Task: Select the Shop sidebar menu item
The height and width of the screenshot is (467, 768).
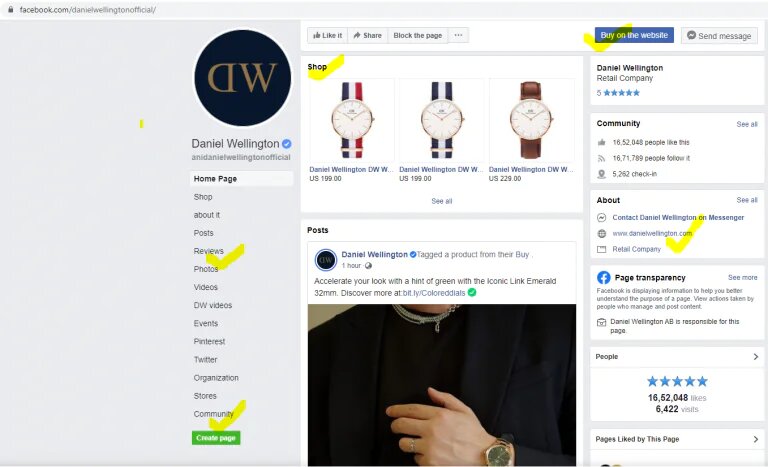Action: coord(203,197)
